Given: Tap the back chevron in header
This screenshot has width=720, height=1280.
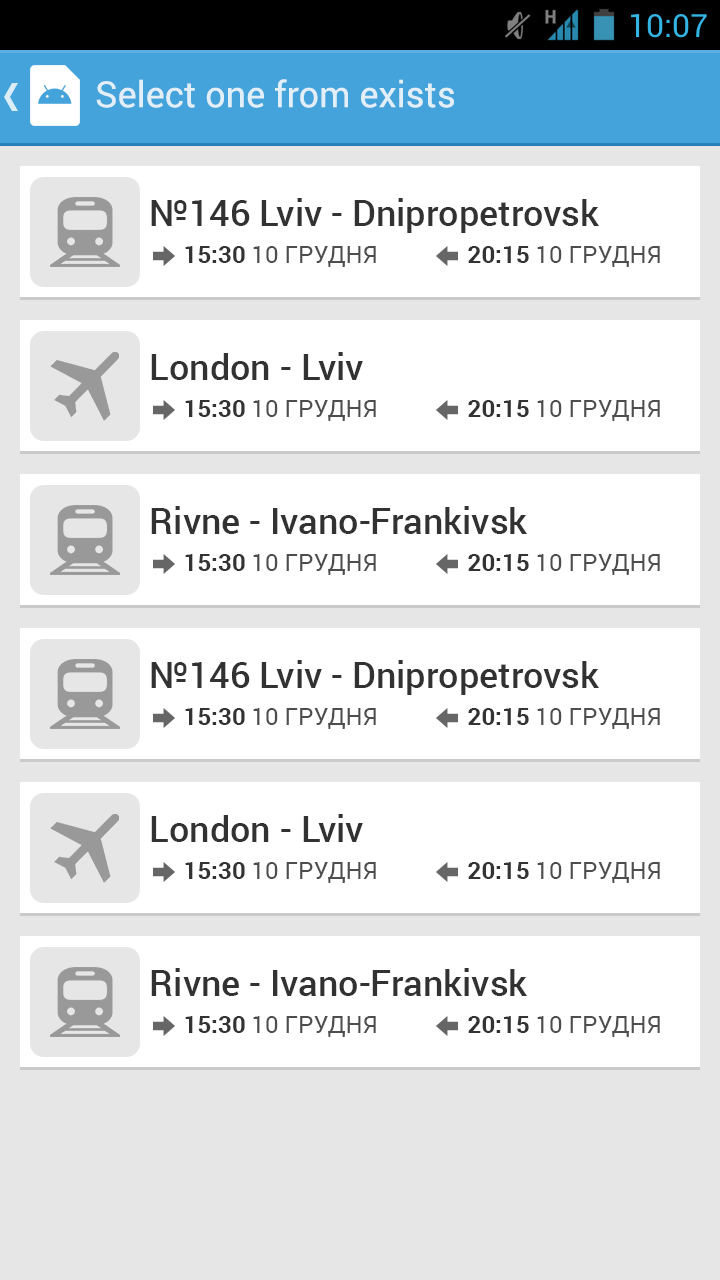Looking at the screenshot, I should pyautogui.click(x=11, y=96).
